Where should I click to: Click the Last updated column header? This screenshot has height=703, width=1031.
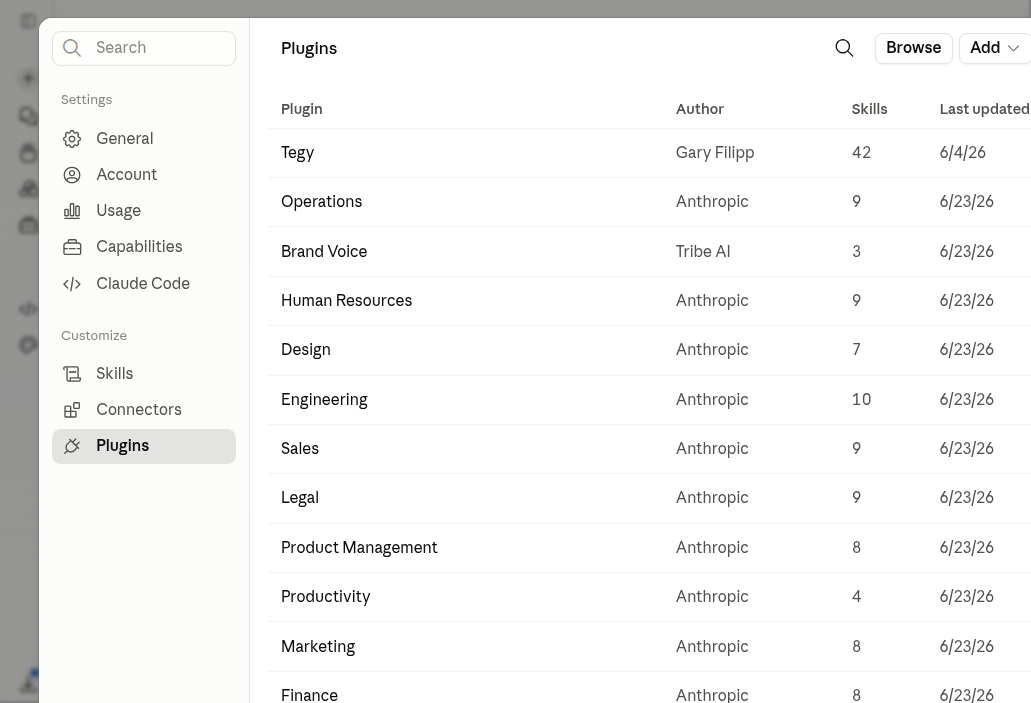(x=984, y=109)
